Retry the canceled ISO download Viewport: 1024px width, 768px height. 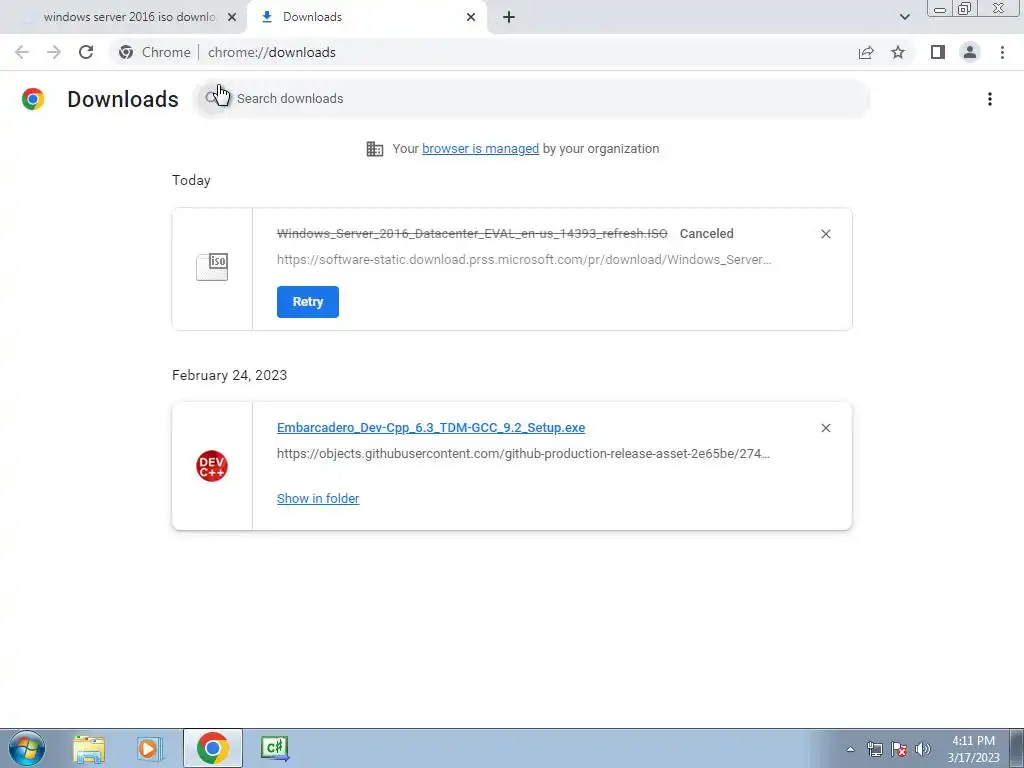coord(308,302)
